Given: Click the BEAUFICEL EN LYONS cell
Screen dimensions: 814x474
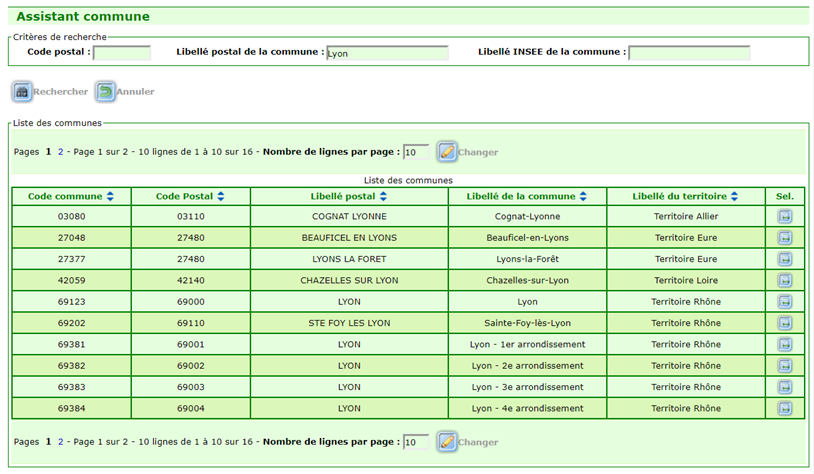Looking at the screenshot, I should [349, 238].
